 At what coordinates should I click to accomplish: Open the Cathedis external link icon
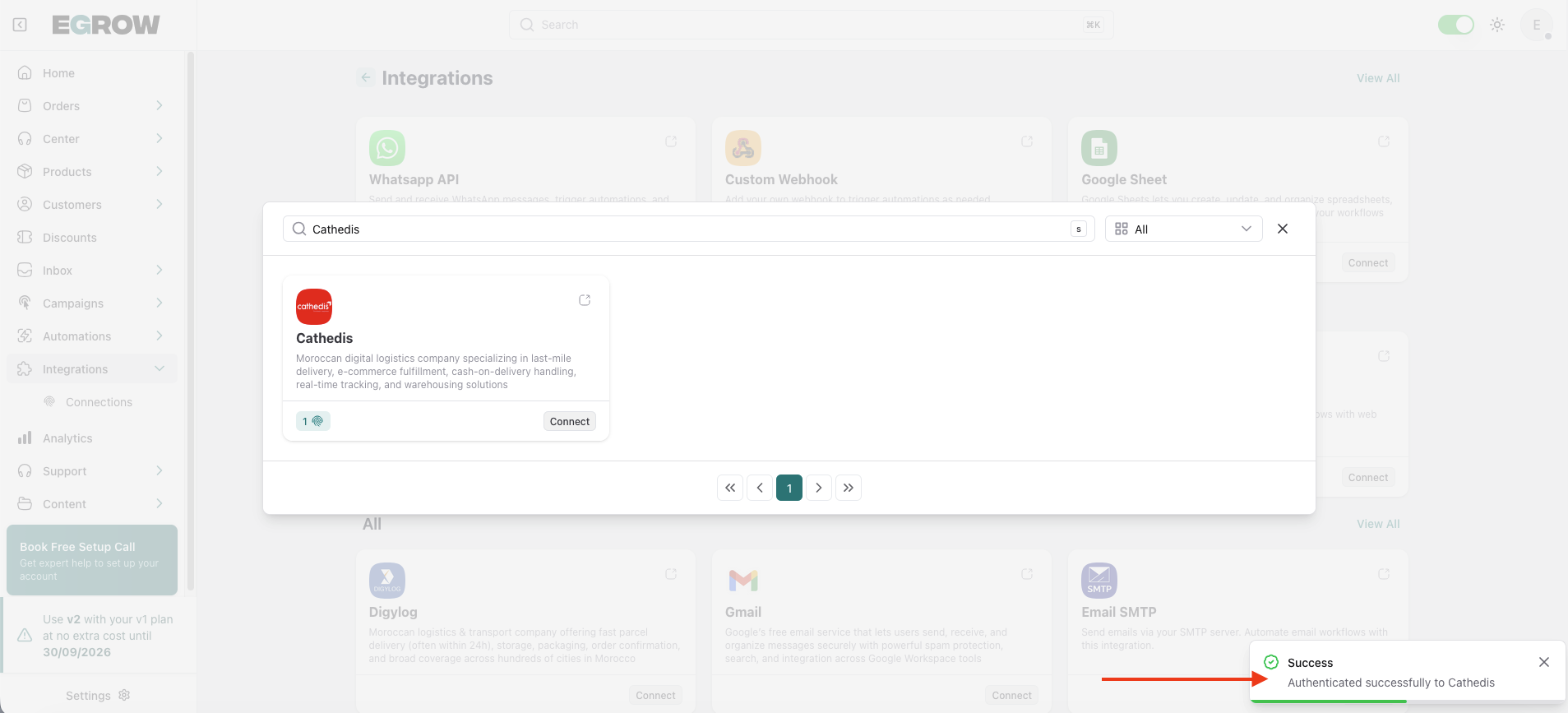click(585, 300)
